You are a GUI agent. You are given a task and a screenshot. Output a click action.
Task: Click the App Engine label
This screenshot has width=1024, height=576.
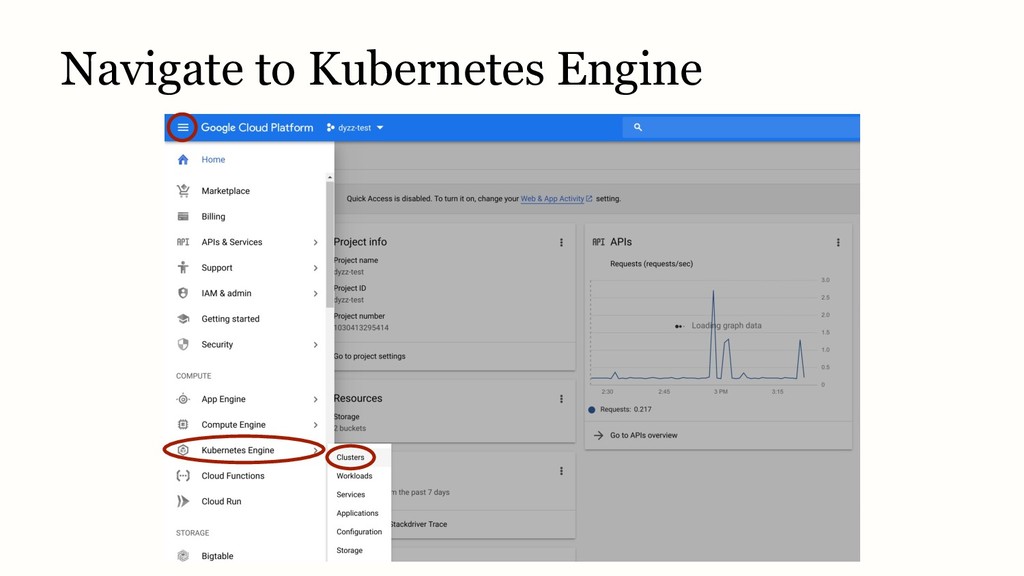[x=223, y=399]
